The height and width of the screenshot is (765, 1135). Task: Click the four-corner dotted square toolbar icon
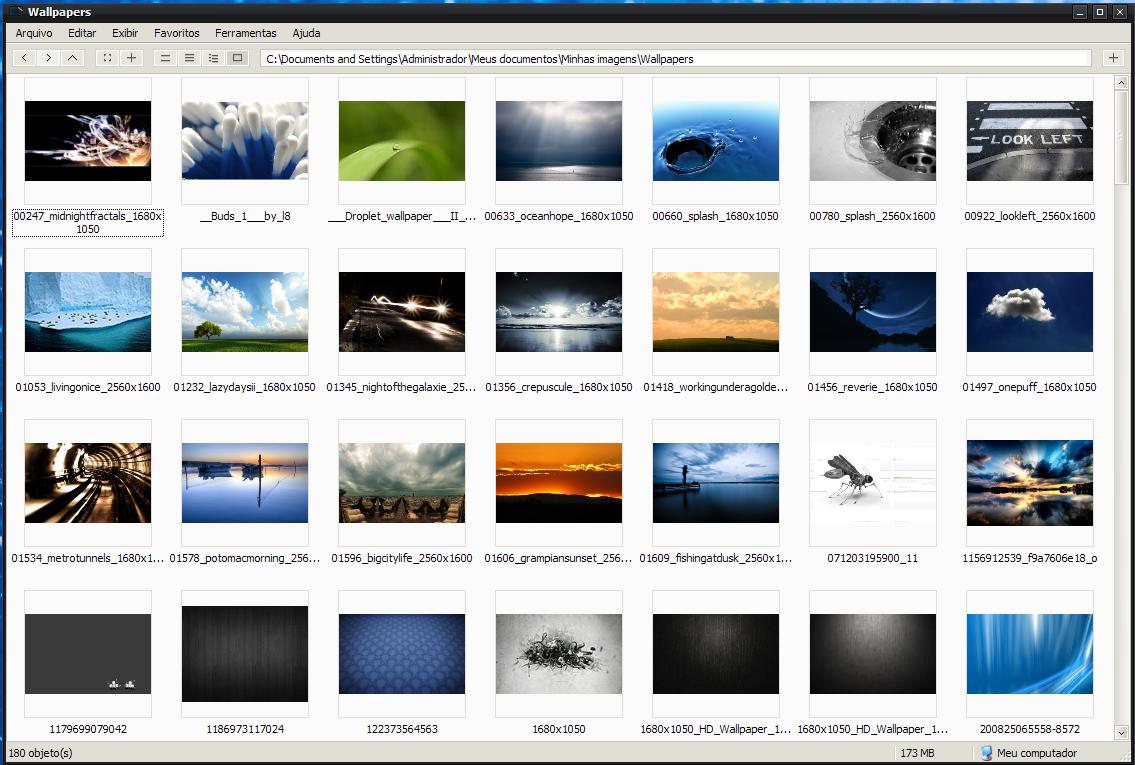tap(107, 58)
